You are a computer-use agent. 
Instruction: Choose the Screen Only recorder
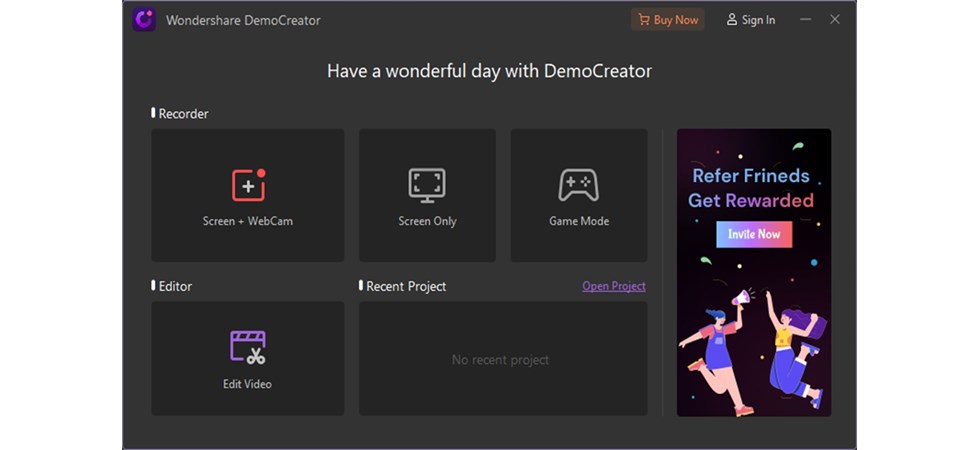tap(427, 195)
